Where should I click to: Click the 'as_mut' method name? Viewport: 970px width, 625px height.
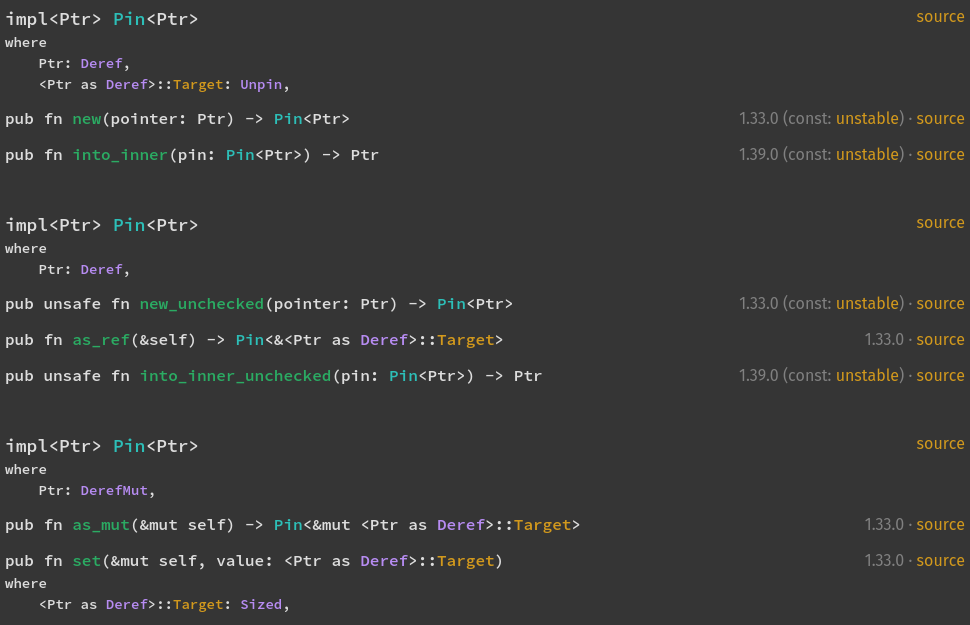click(100, 525)
